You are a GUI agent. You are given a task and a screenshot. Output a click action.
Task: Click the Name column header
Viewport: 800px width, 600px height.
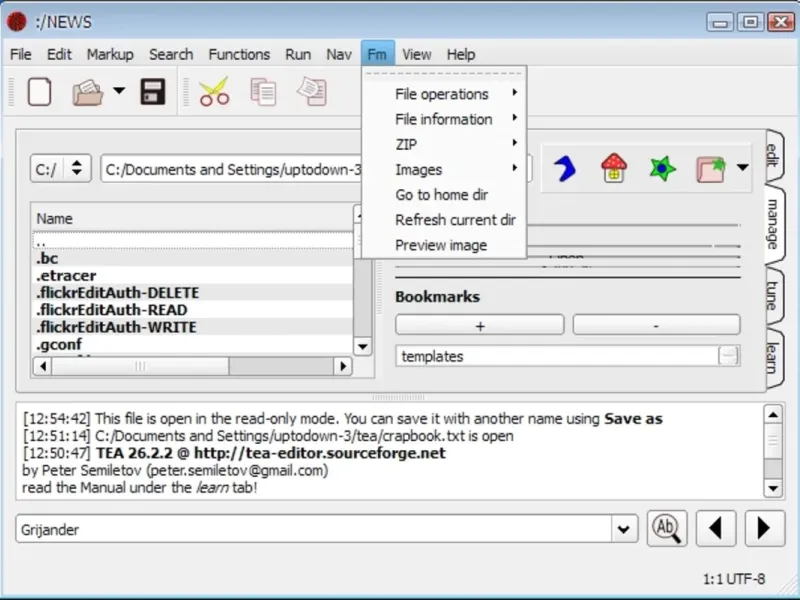pos(192,218)
